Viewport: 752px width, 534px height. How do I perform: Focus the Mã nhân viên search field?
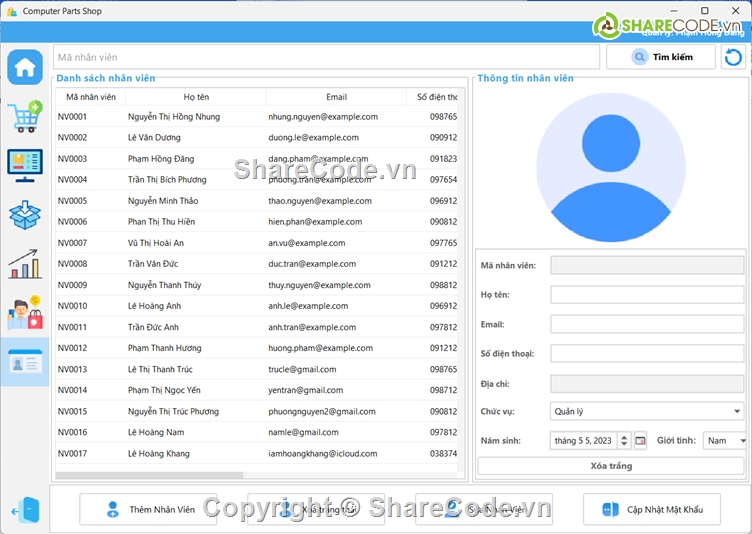pos(326,57)
